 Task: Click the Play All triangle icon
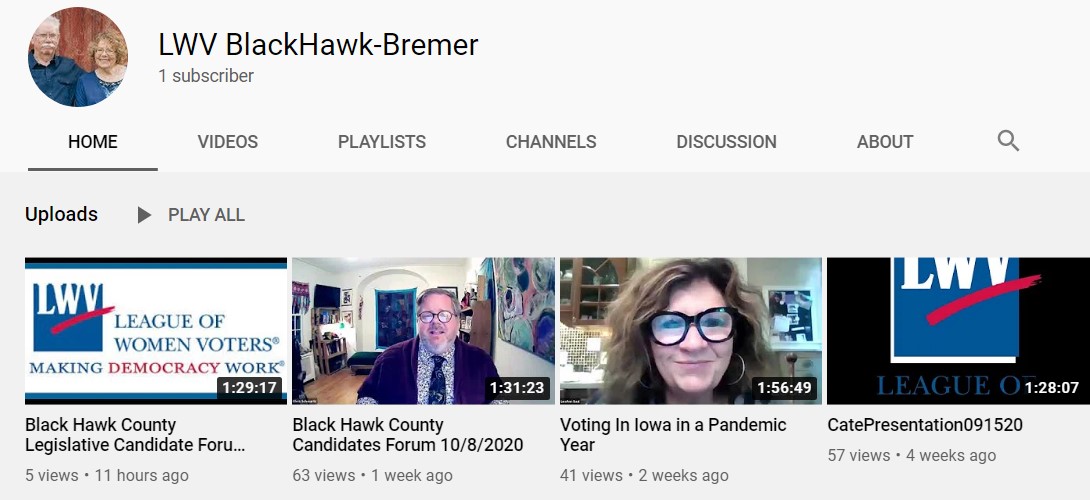point(144,215)
